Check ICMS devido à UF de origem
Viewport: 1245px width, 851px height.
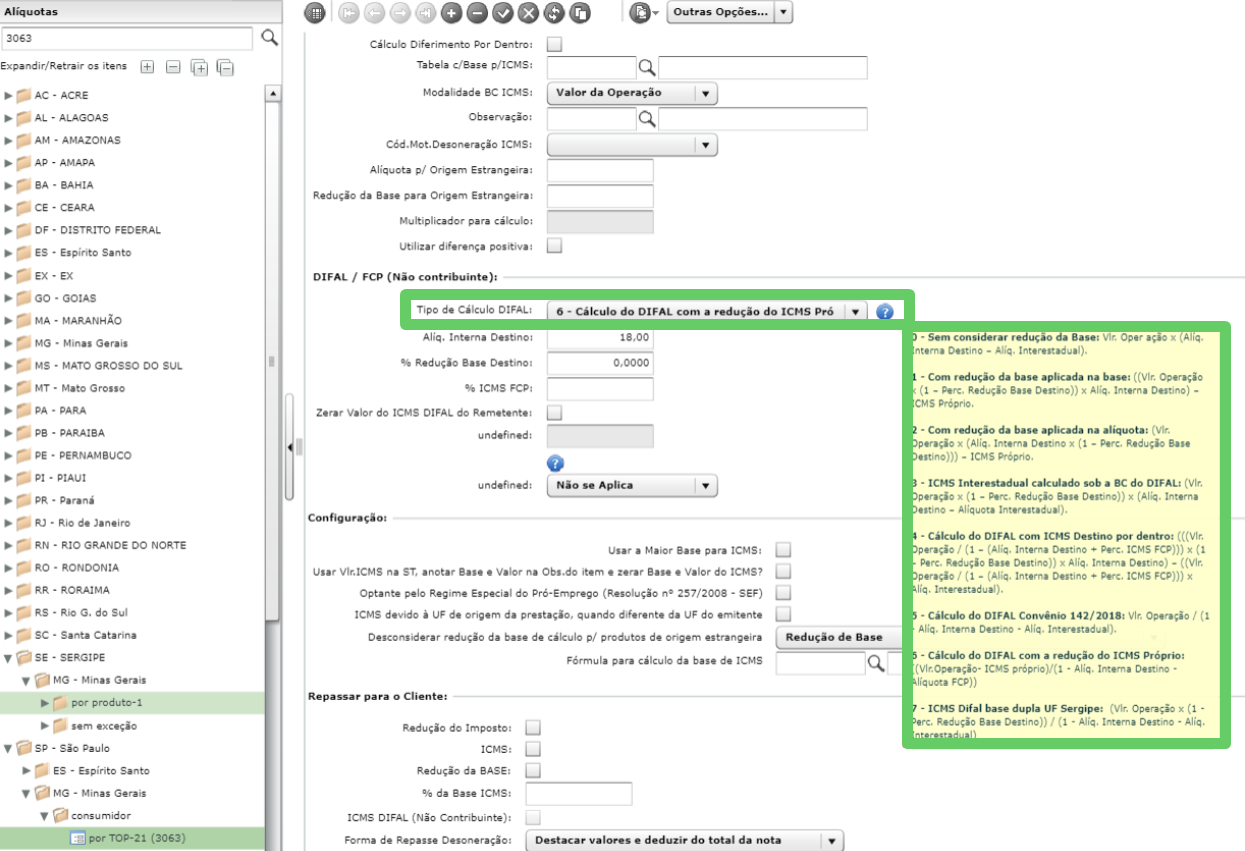click(783, 614)
